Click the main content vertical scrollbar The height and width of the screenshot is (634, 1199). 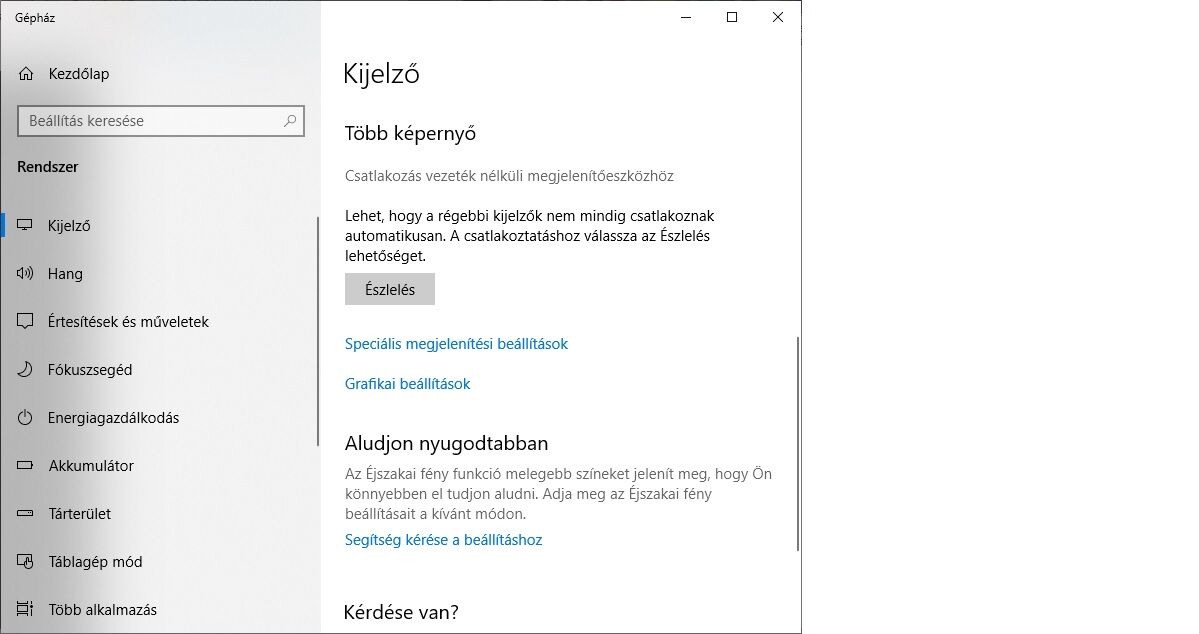tap(798, 444)
